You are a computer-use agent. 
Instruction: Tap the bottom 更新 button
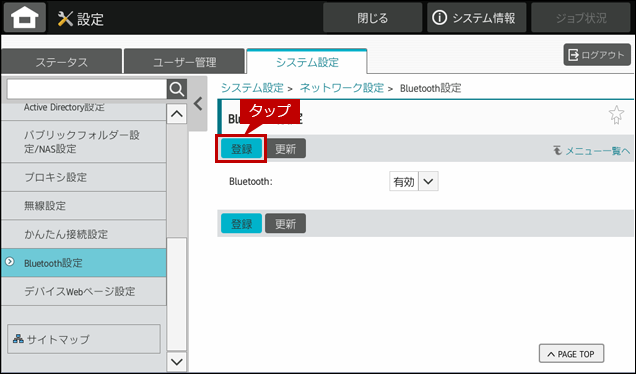pyautogui.click(x=286, y=224)
